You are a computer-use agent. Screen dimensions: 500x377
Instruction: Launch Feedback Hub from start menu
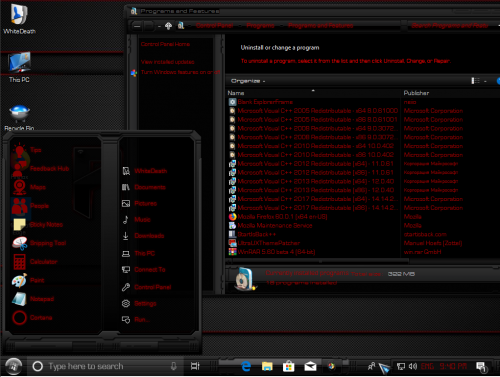click(x=40, y=169)
